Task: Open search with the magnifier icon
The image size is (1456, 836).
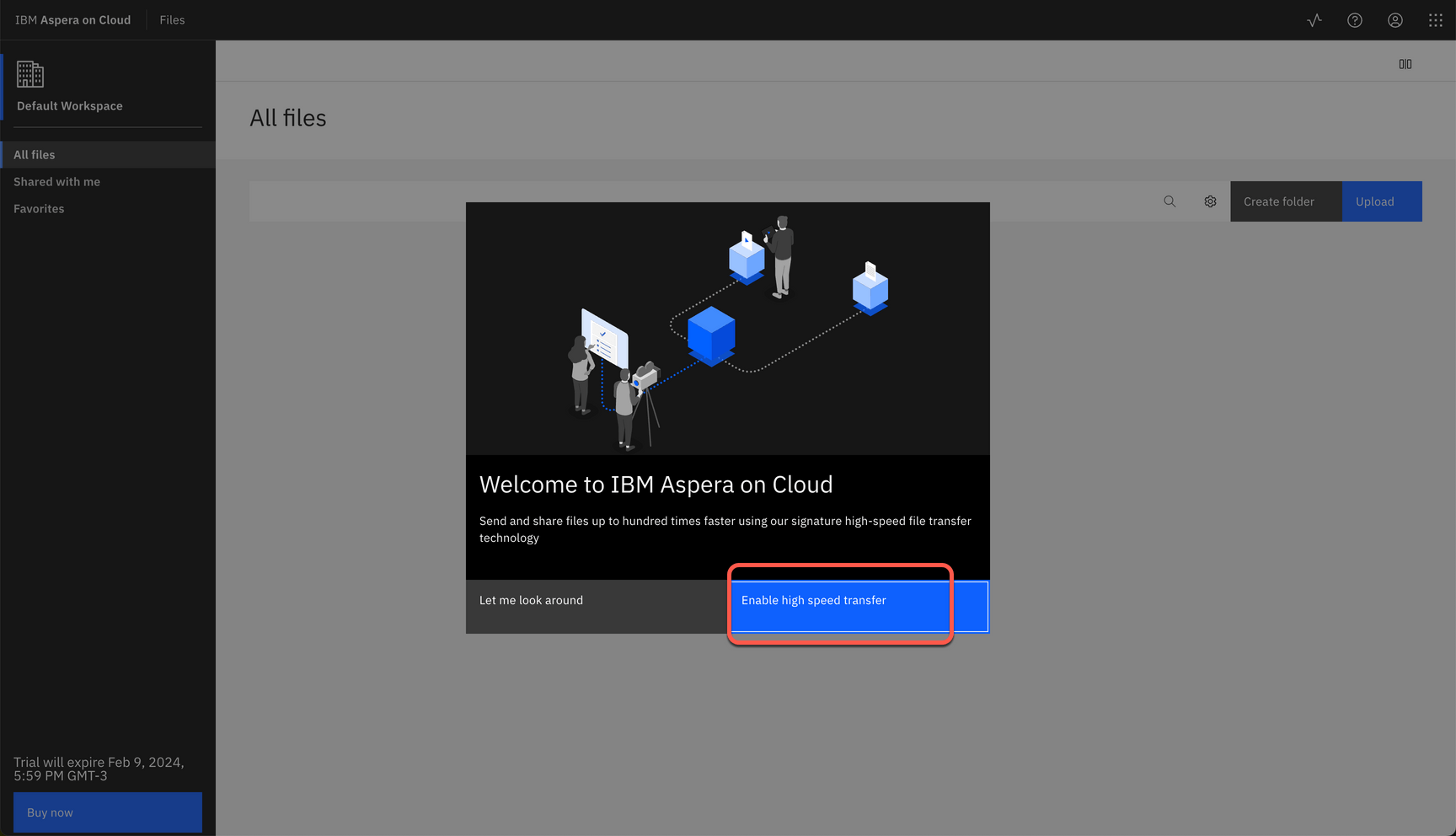Action: [x=1170, y=201]
